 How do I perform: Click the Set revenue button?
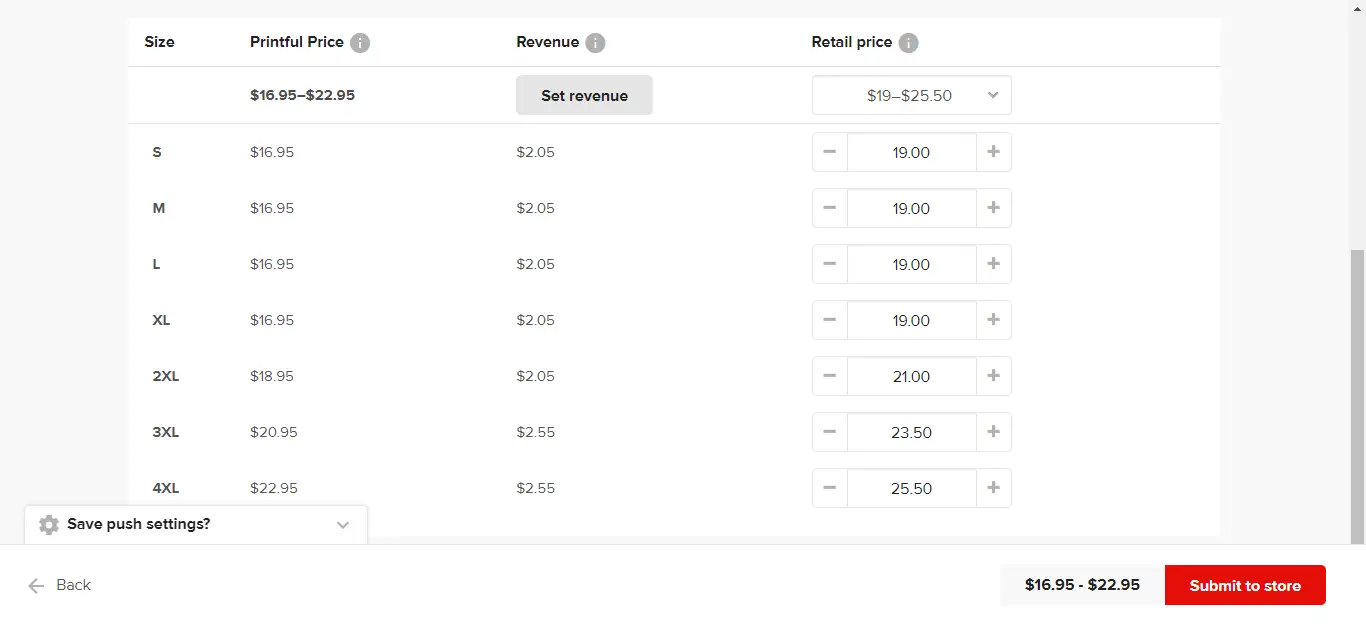[x=584, y=95]
